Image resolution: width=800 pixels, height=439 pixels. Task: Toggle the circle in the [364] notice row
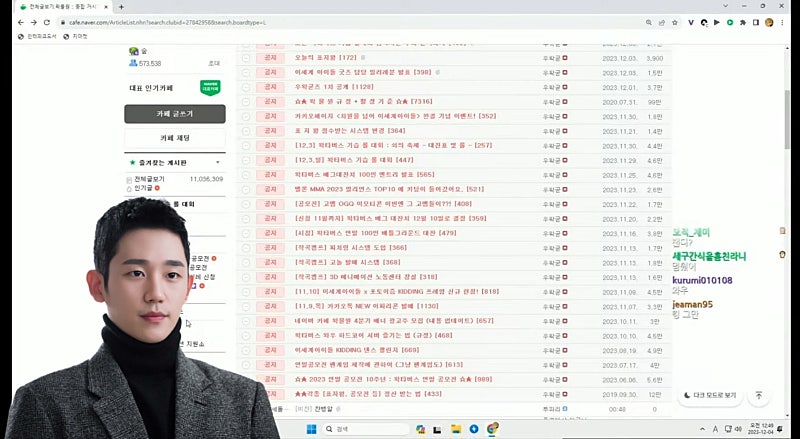pos(246,131)
